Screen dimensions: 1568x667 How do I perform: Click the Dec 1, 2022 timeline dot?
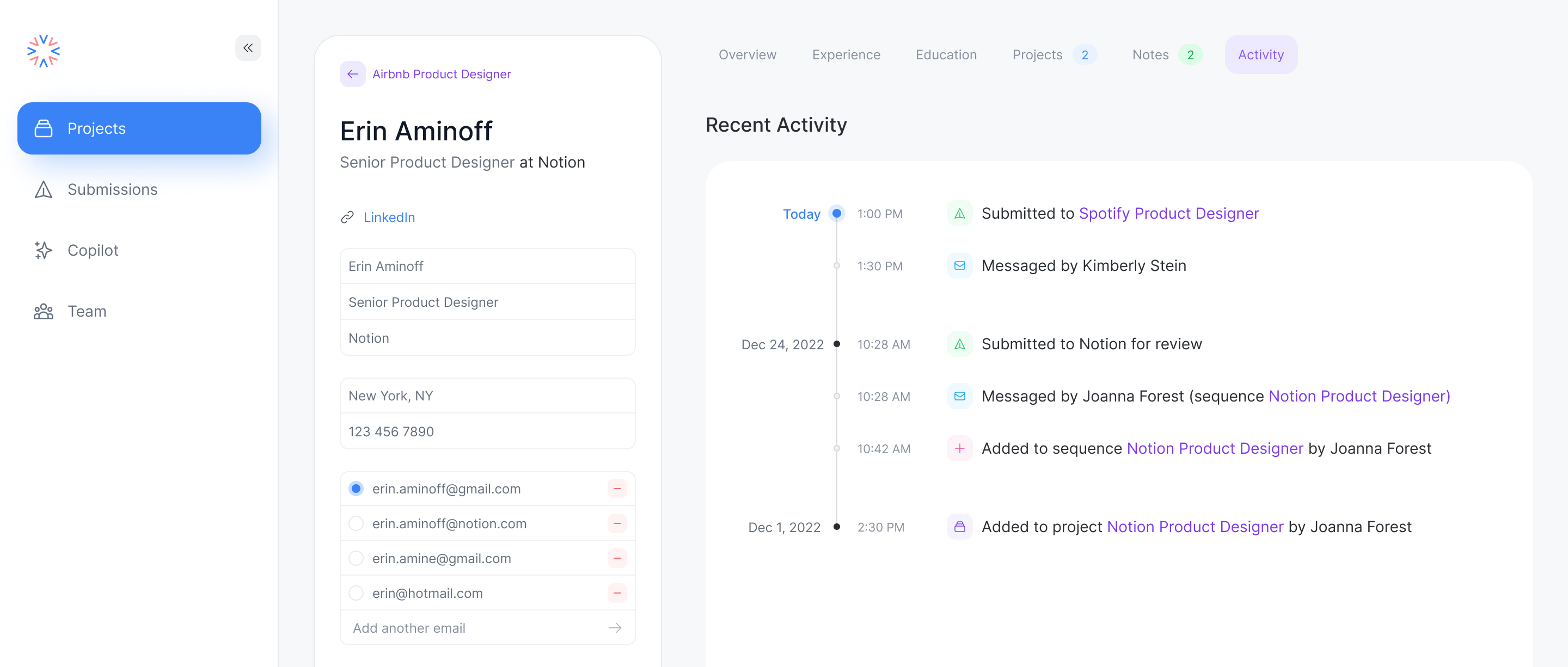(836, 527)
